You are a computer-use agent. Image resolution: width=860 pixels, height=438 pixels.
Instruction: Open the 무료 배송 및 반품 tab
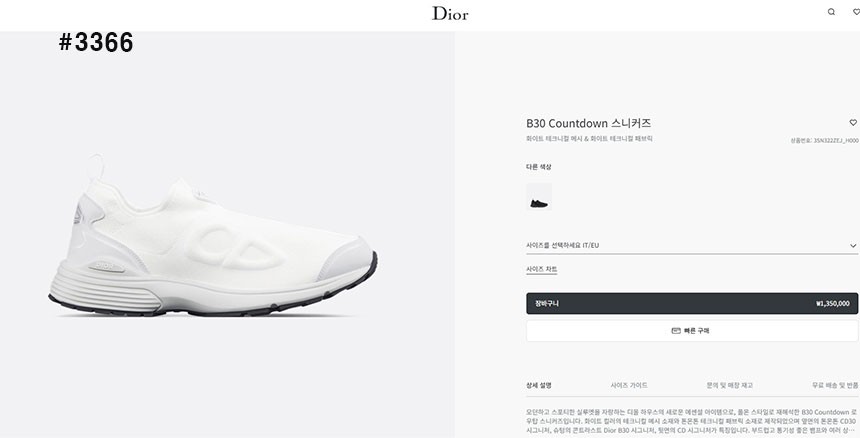[x=835, y=385]
